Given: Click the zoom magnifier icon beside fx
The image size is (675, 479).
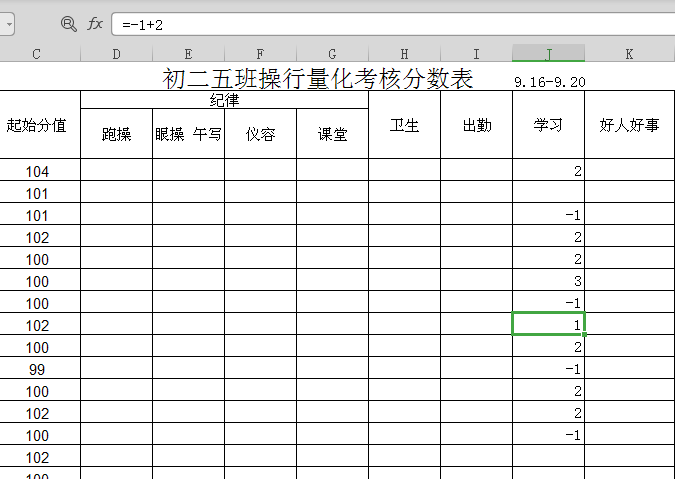Looking at the screenshot, I should point(68,24).
